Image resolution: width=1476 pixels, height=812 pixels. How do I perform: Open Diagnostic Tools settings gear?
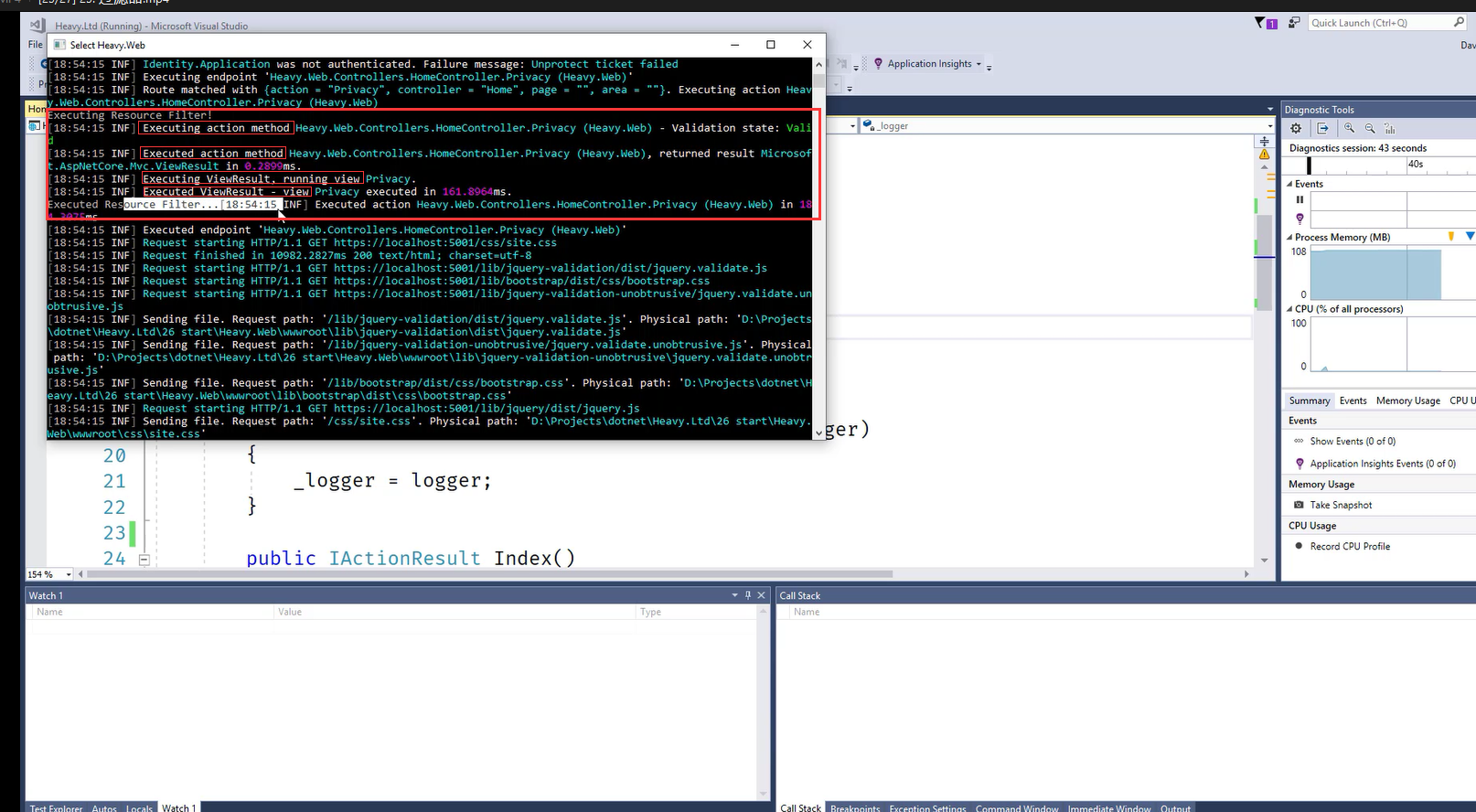pos(1296,128)
